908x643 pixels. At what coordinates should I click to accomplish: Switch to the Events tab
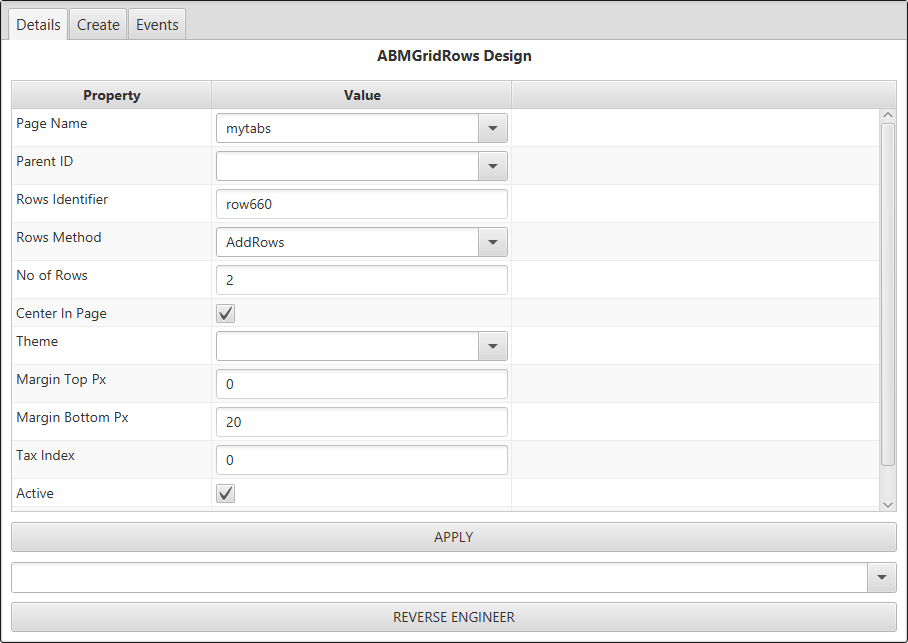[157, 25]
